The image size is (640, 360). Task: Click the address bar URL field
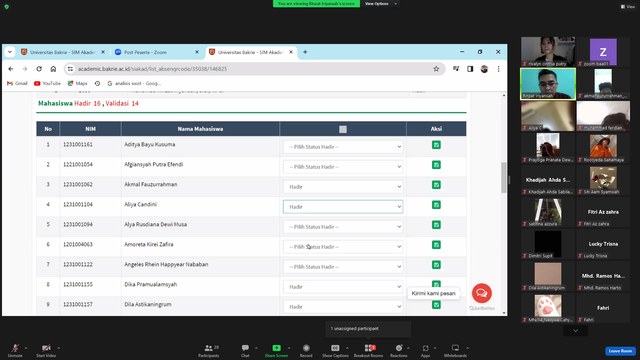pyautogui.click(x=253, y=69)
